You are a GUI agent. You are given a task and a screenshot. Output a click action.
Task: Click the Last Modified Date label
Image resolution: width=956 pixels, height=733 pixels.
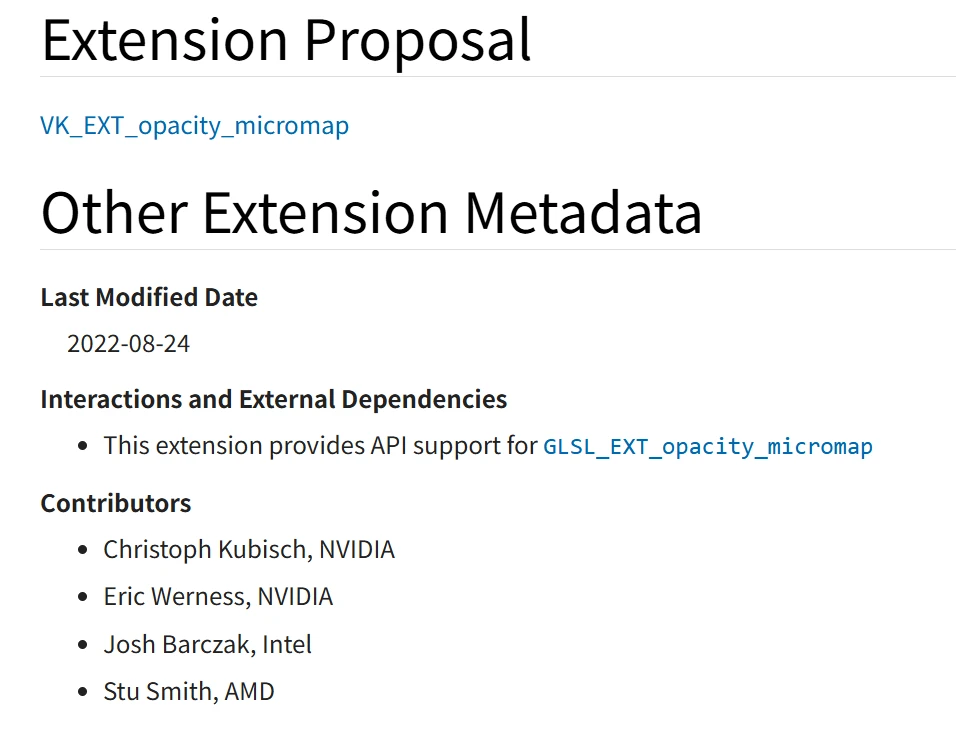click(x=149, y=297)
